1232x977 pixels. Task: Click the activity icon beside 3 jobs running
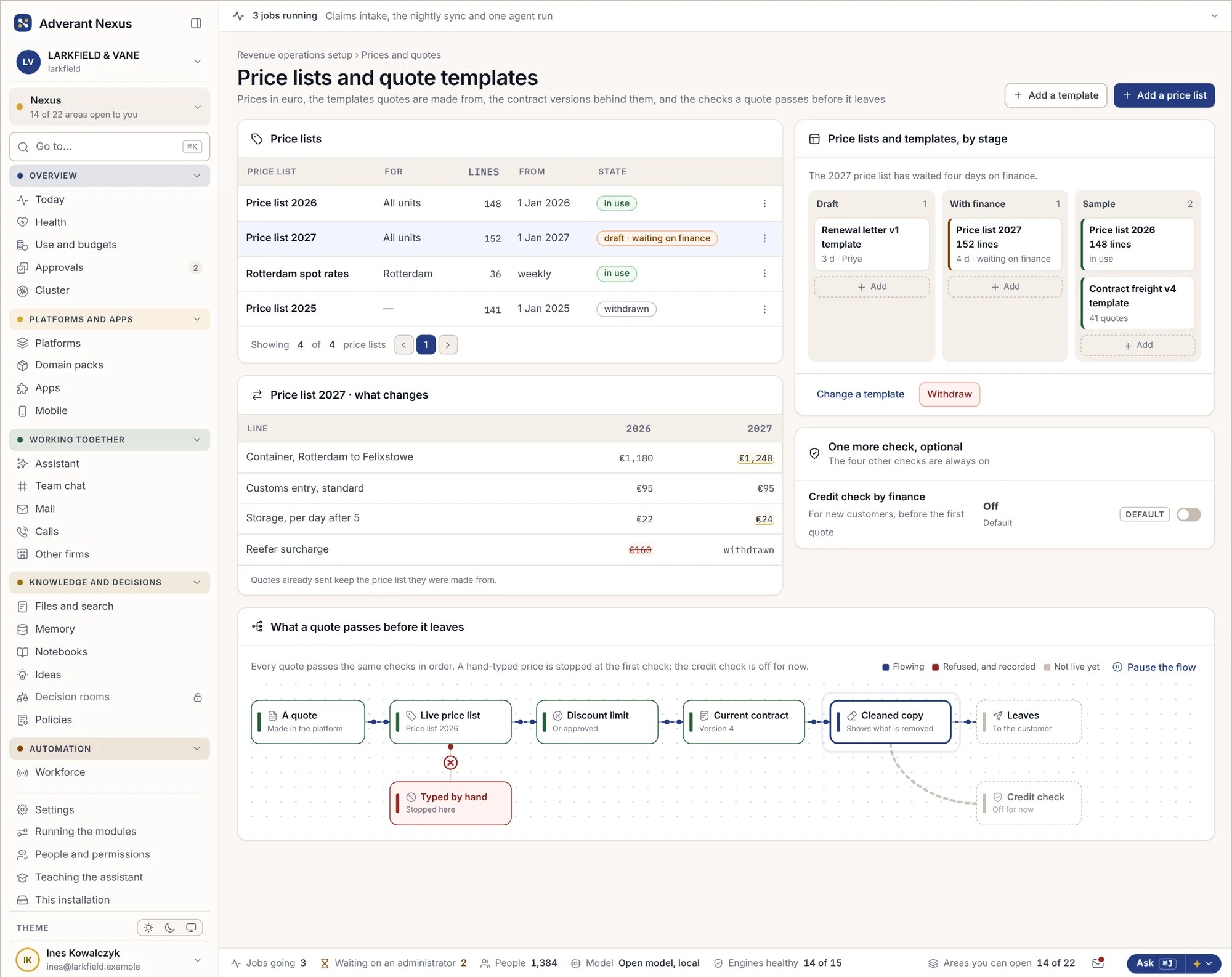pyautogui.click(x=238, y=16)
